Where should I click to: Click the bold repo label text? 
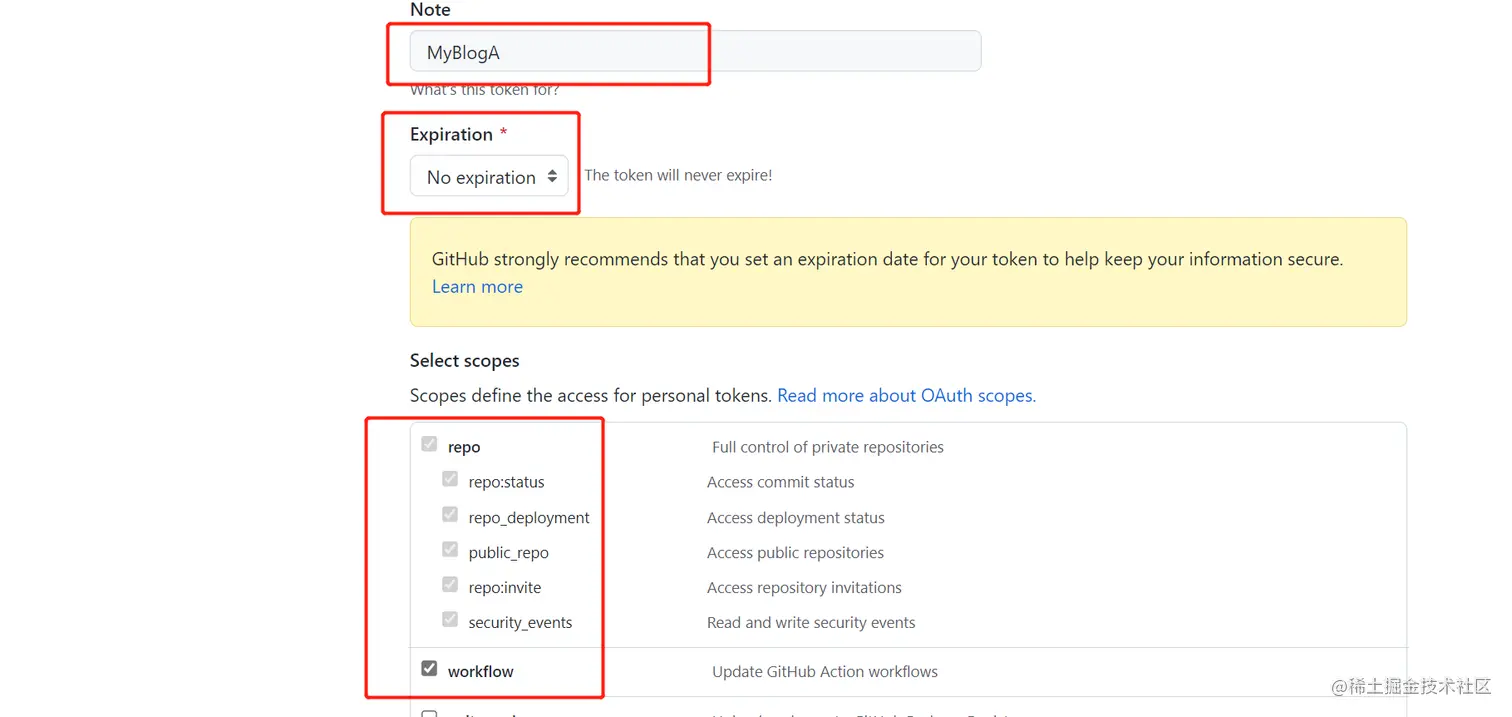pos(464,448)
